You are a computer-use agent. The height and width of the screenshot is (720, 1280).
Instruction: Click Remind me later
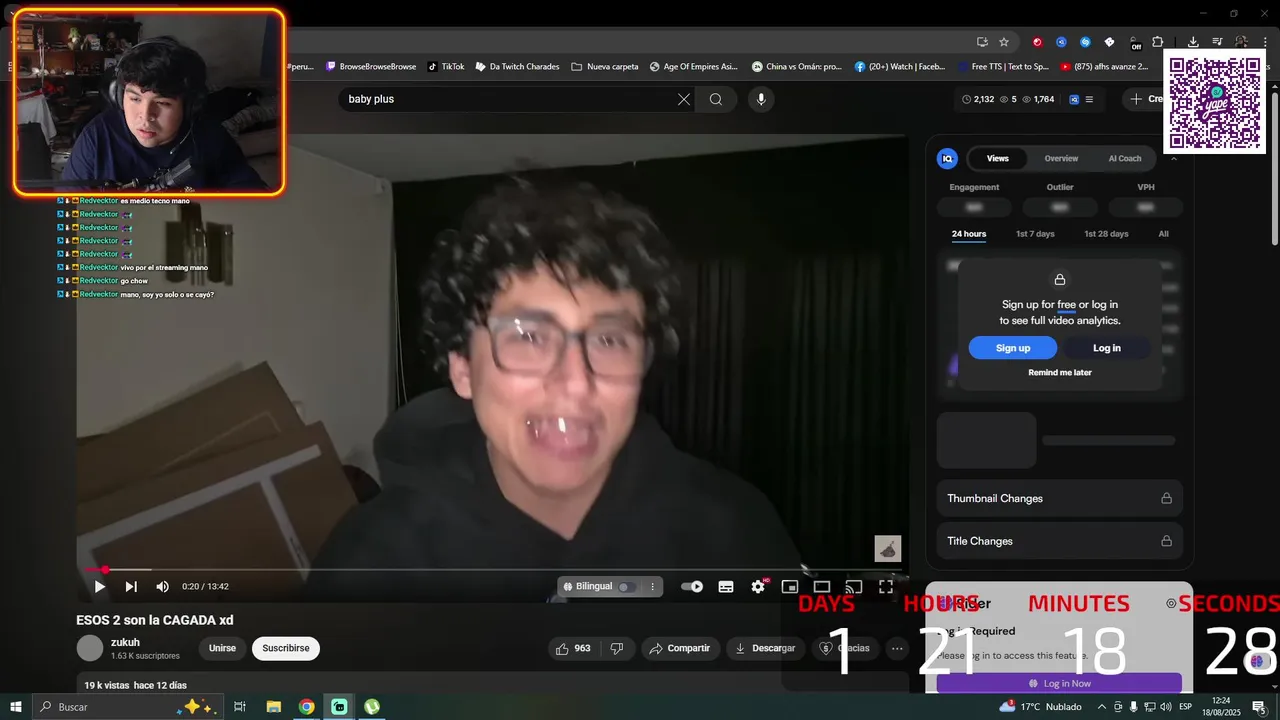pyautogui.click(x=1060, y=373)
